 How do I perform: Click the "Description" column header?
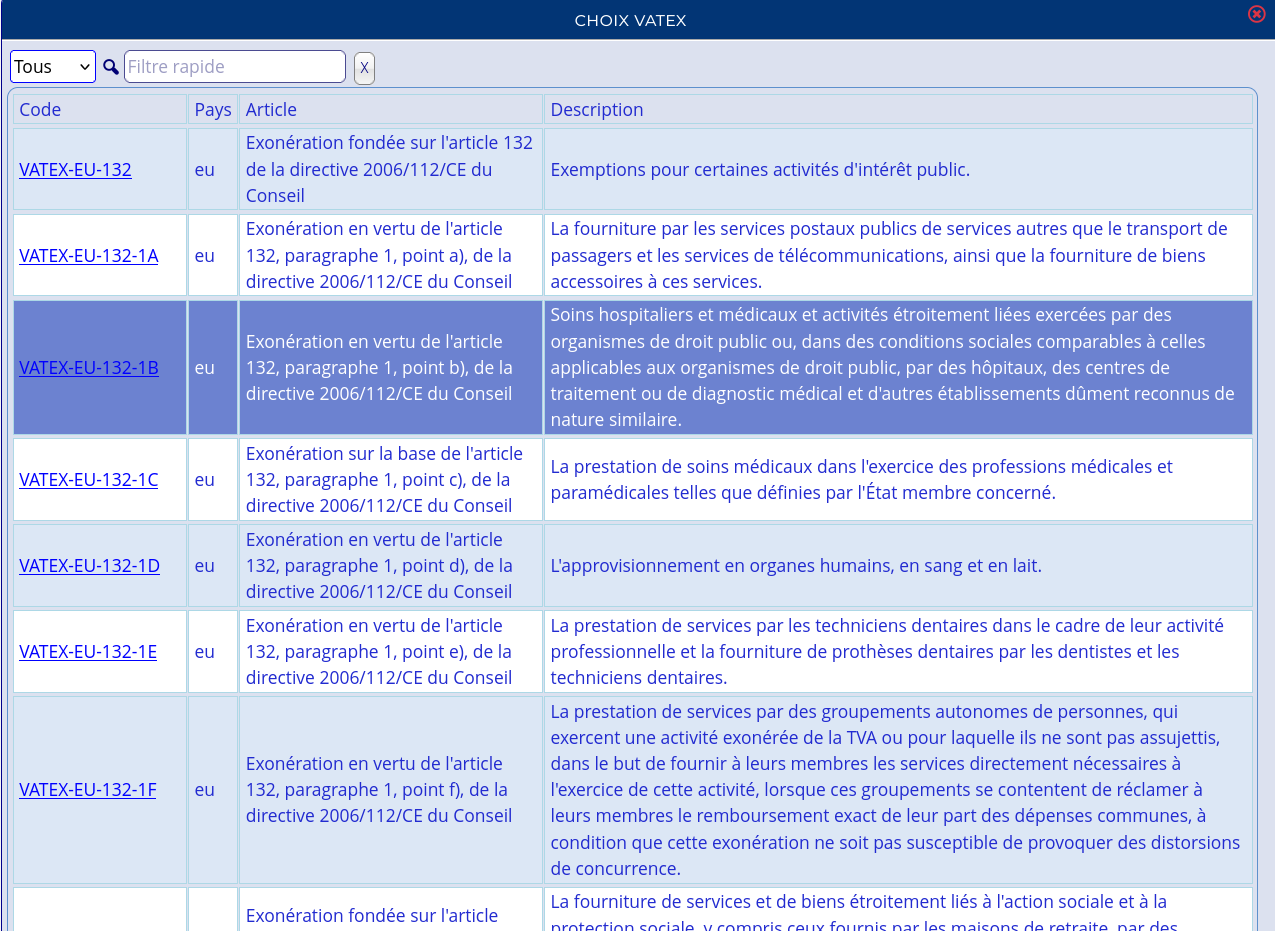point(597,109)
